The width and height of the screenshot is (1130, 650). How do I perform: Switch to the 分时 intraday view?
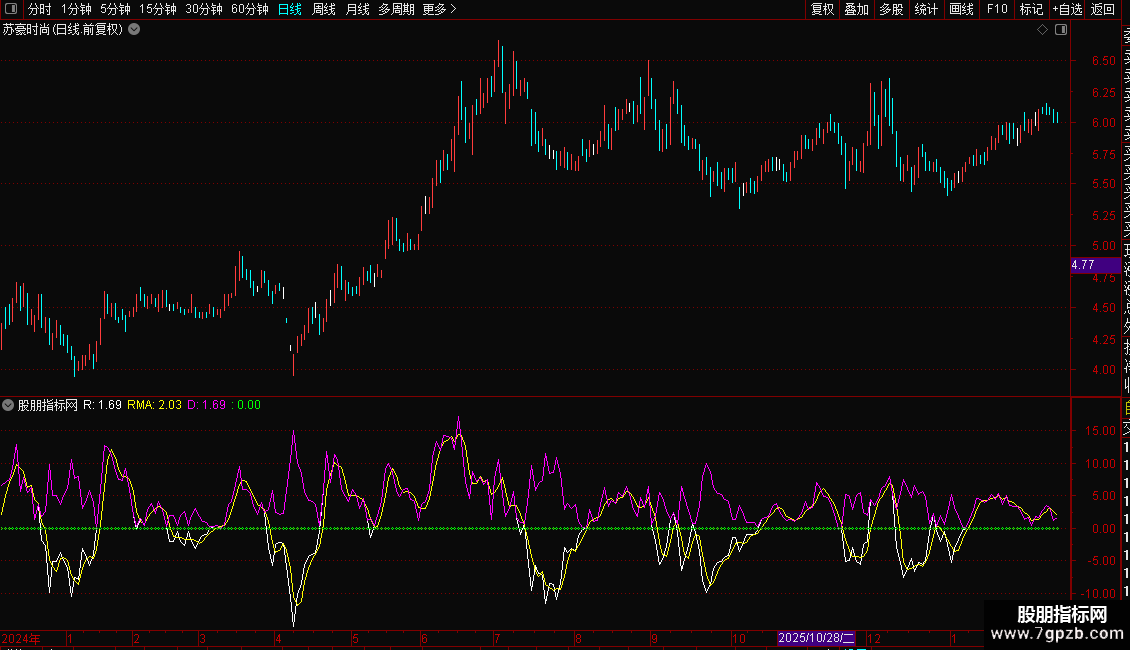[40, 9]
